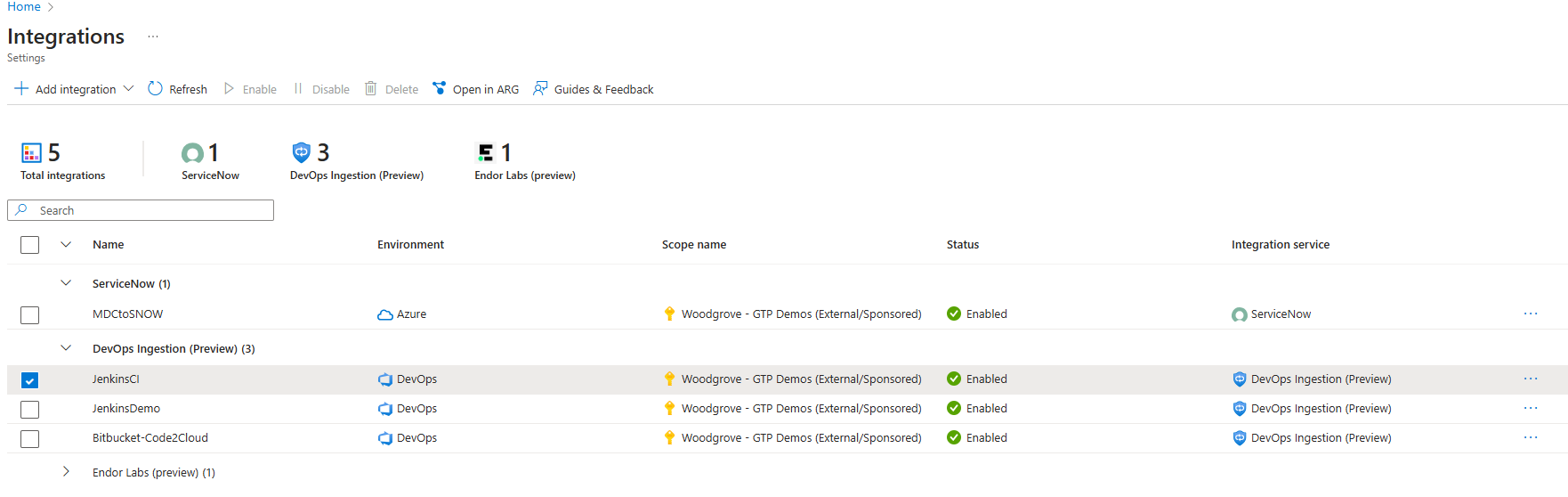Image resolution: width=1568 pixels, height=497 pixels.
Task: Click scope name text in JenkinsDemo row
Action: click(x=802, y=408)
